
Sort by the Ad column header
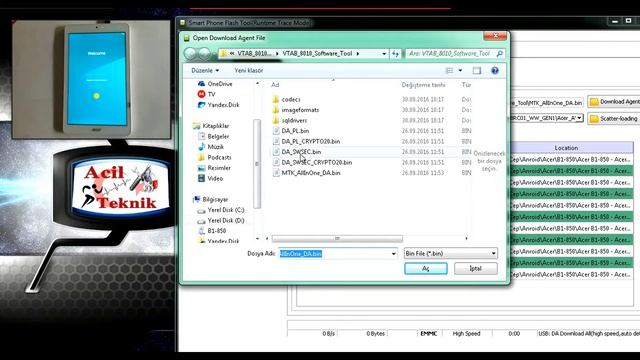[x=275, y=85]
